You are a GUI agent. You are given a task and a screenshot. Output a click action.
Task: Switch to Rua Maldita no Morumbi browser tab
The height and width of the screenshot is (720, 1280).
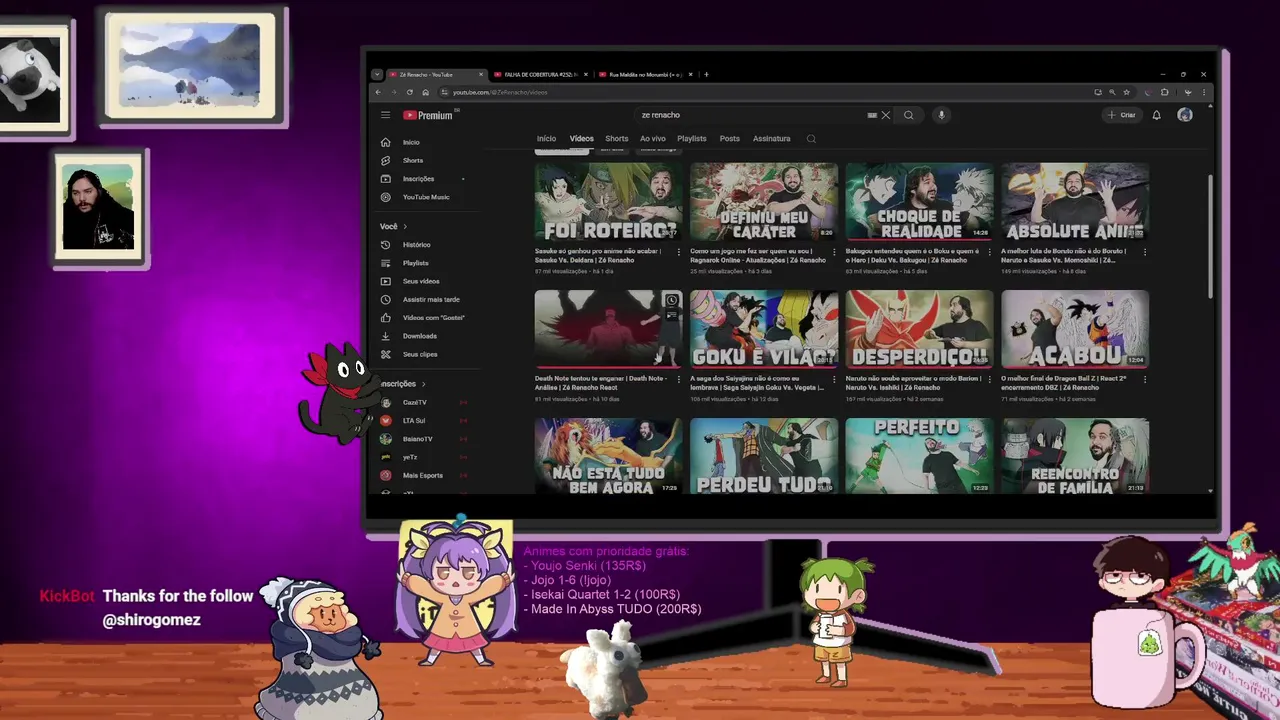[x=645, y=75]
